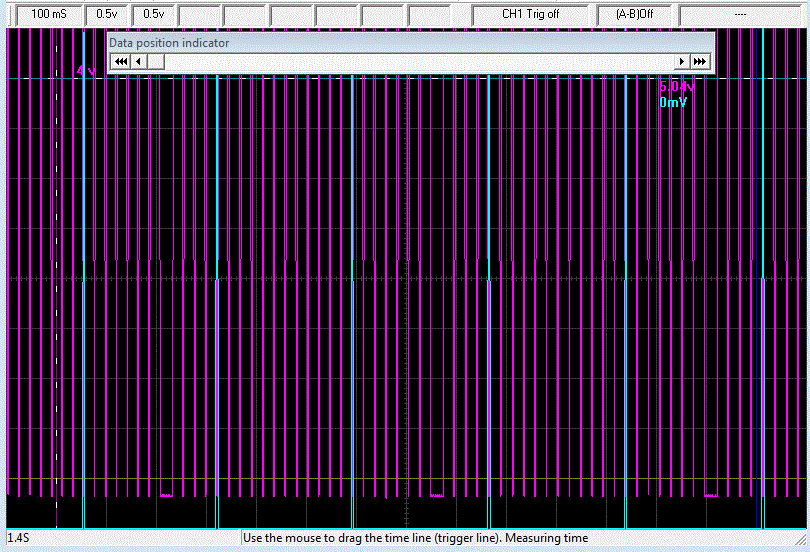The width and height of the screenshot is (810, 552).
Task: Click the magenta 4v axis label
Action: click(x=86, y=72)
